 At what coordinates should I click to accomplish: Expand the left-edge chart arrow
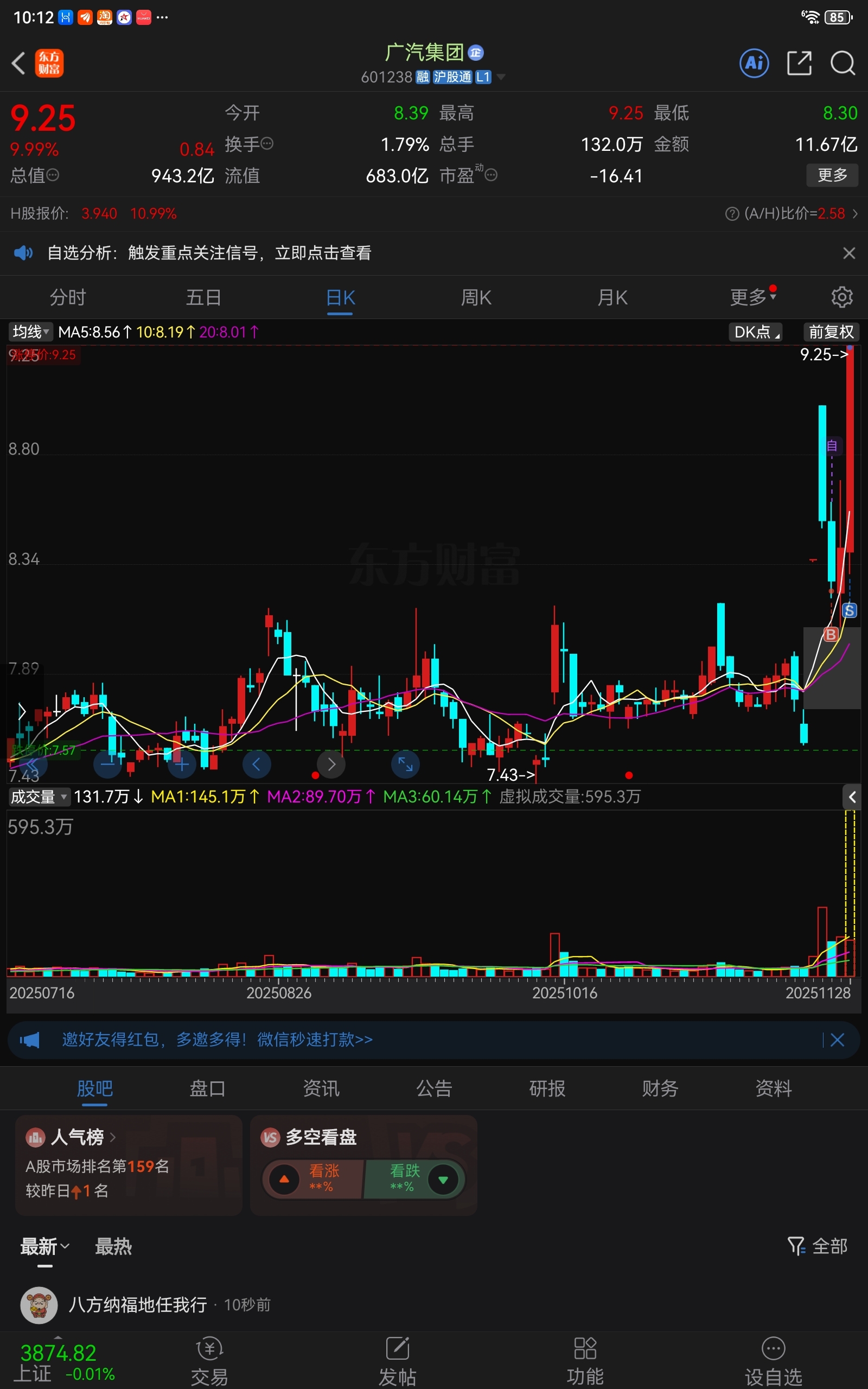[x=22, y=712]
